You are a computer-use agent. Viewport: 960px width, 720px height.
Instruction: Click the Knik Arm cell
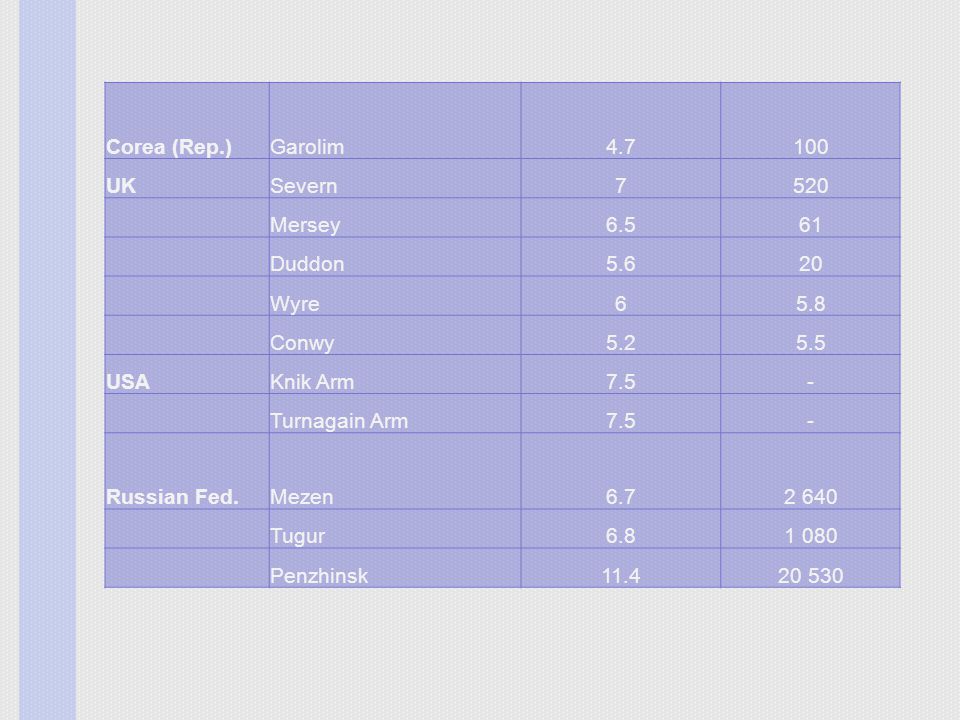tap(395, 374)
